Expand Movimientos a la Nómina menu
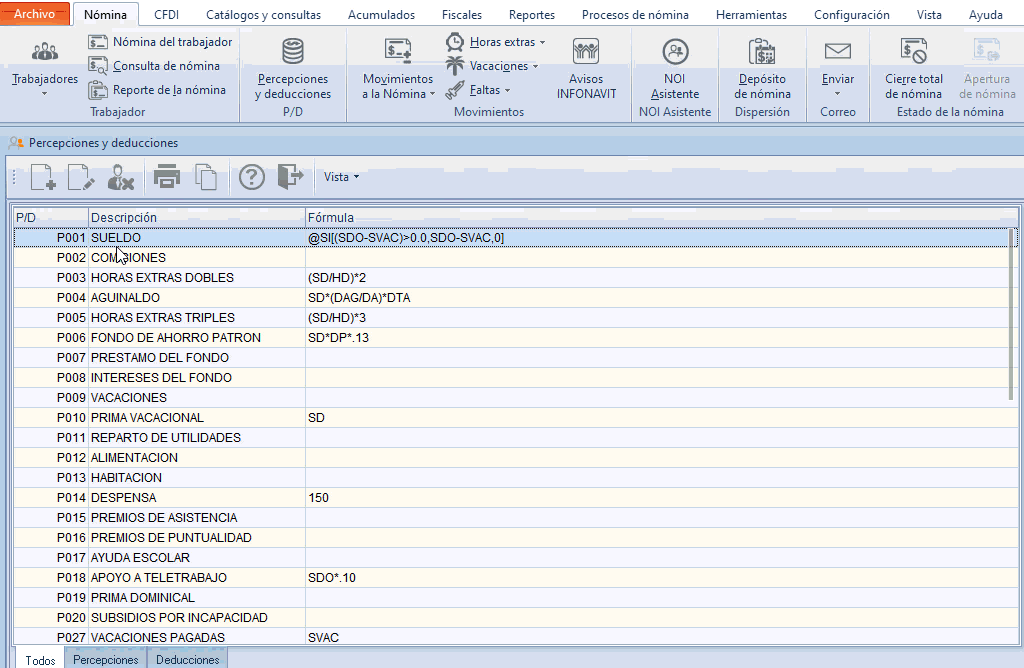1024x668 pixels. tap(398, 69)
